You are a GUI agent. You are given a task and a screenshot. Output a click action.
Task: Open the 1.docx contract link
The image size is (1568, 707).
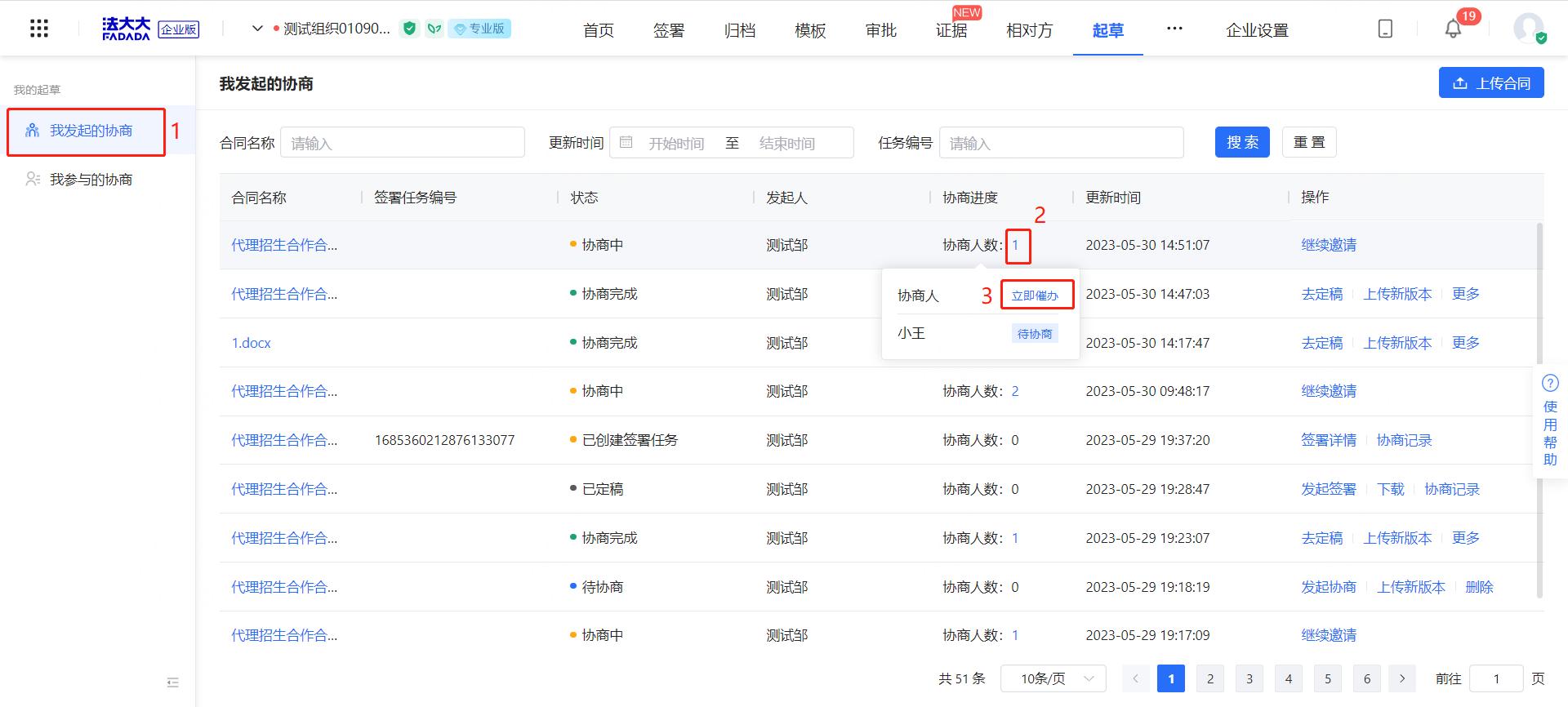[x=251, y=343]
